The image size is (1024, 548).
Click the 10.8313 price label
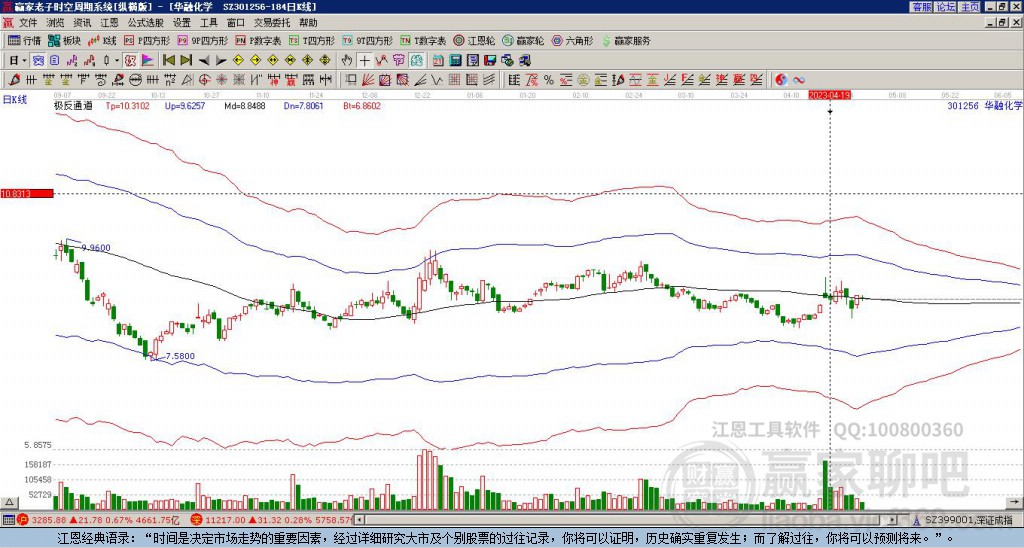(x=27, y=193)
